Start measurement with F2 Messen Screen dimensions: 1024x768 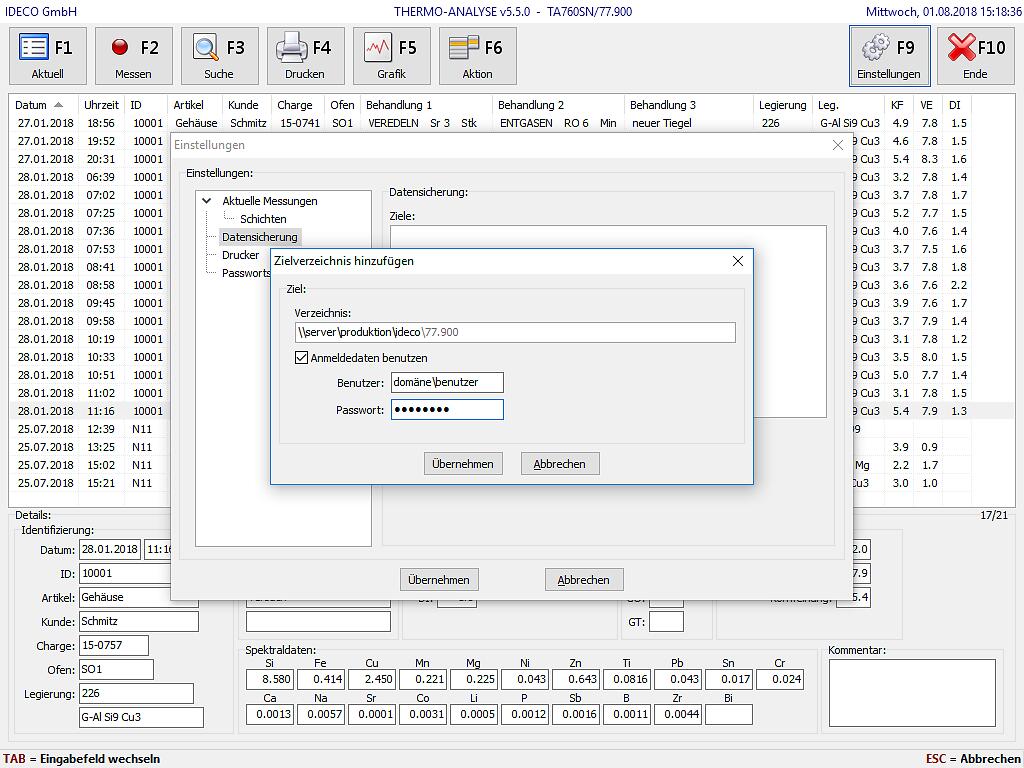(x=133, y=56)
